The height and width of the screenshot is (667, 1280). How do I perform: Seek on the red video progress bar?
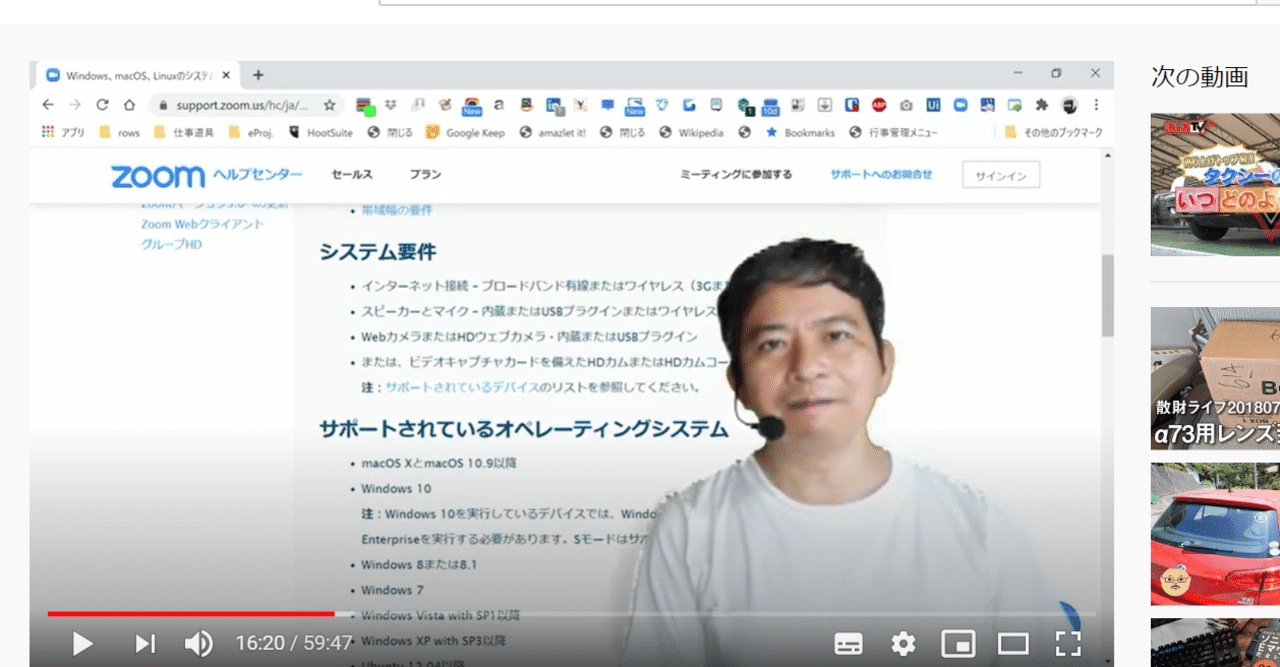(x=191, y=614)
